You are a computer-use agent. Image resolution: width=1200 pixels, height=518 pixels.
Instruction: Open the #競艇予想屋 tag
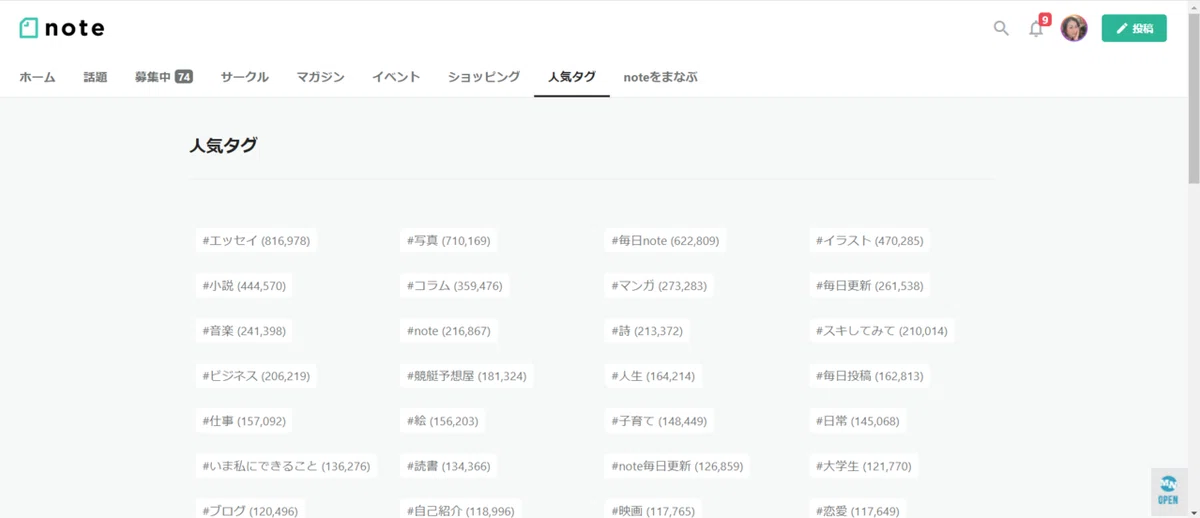coord(467,376)
